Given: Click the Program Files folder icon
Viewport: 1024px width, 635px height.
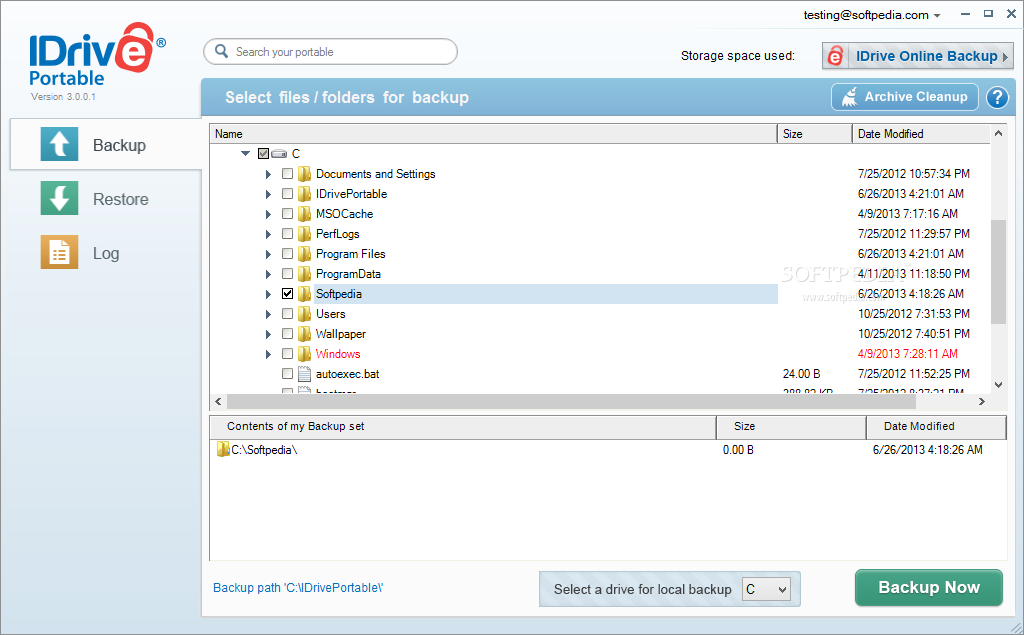Looking at the screenshot, I should (x=304, y=253).
